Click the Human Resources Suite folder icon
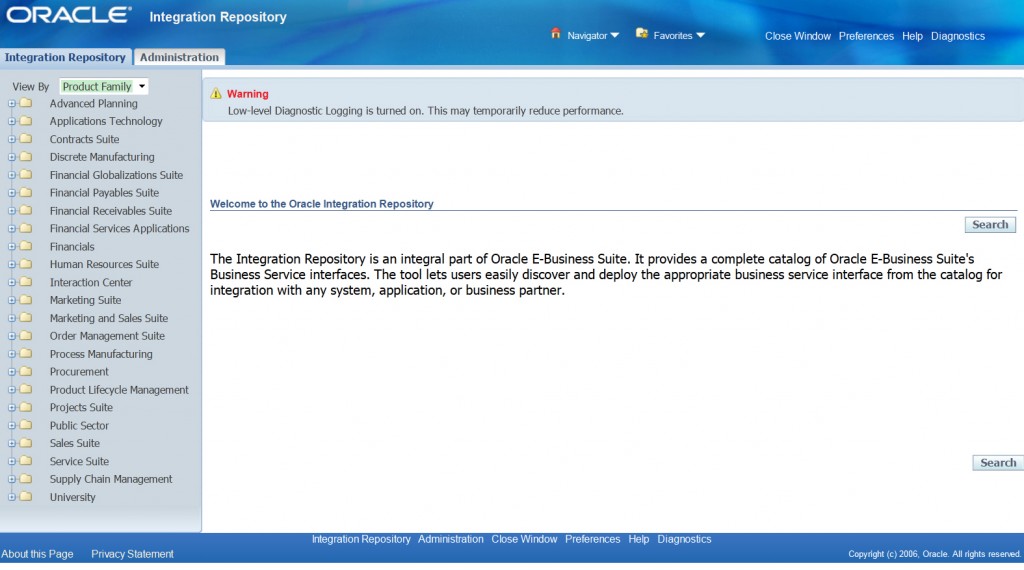Image resolution: width=1024 pixels, height=570 pixels. click(x=25, y=264)
